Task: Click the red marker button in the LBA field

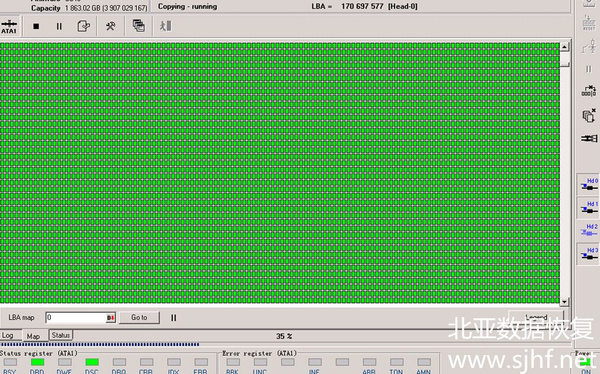Action: point(111,318)
